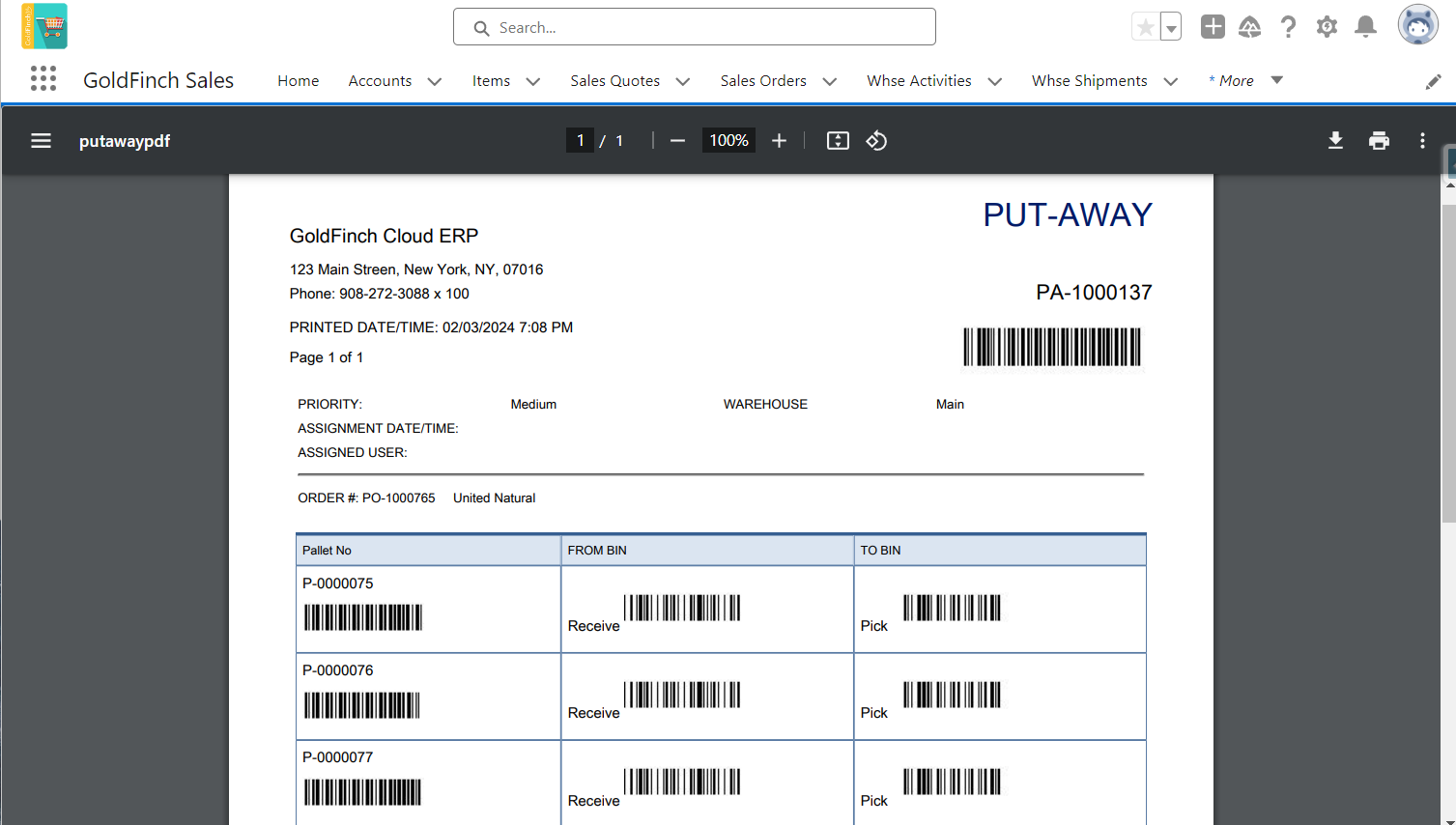Click the PDF page number field

click(x=580, y=141)
